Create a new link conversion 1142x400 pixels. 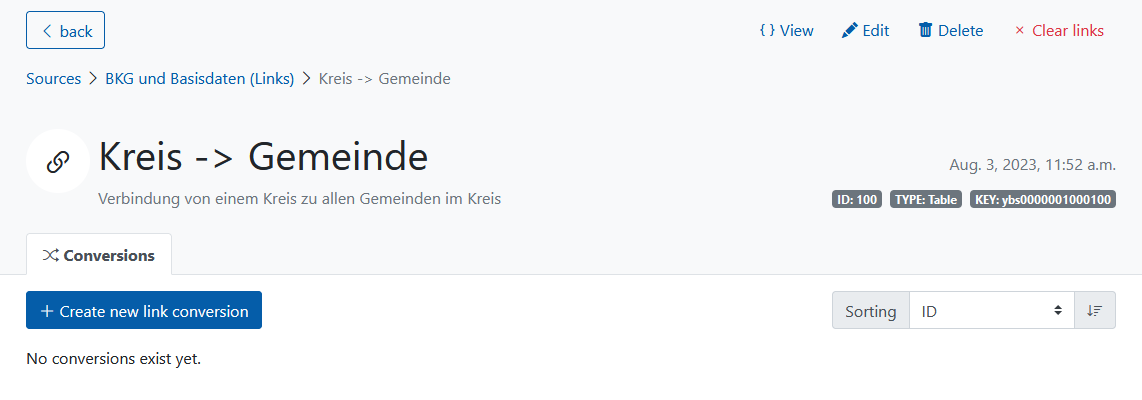pos(143,310)
